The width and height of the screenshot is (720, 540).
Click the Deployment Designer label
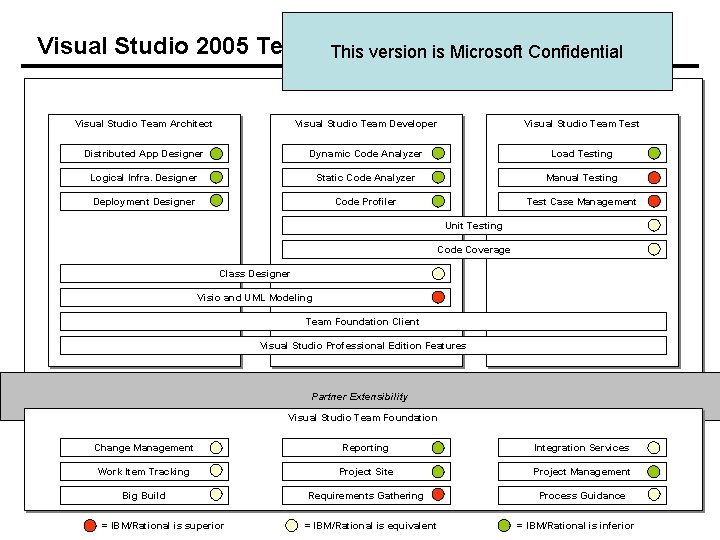tap(144, 202)
